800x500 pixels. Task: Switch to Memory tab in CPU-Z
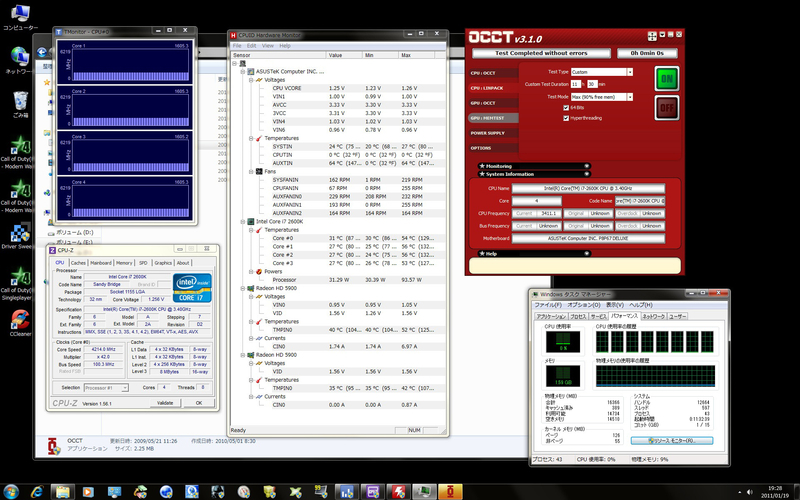[124, 263]
